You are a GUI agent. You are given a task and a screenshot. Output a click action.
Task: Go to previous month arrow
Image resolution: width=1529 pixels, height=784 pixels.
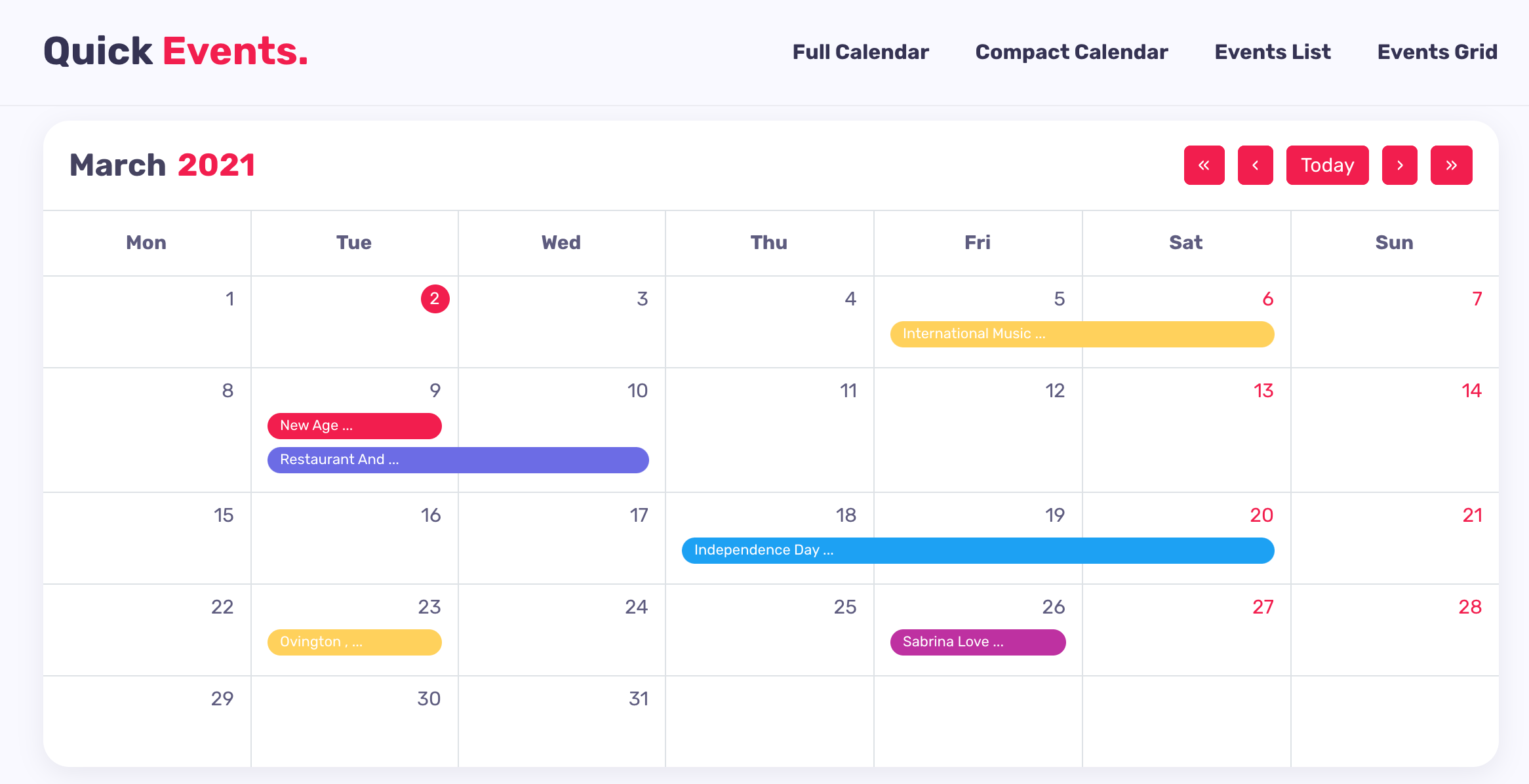[1255, 165]
